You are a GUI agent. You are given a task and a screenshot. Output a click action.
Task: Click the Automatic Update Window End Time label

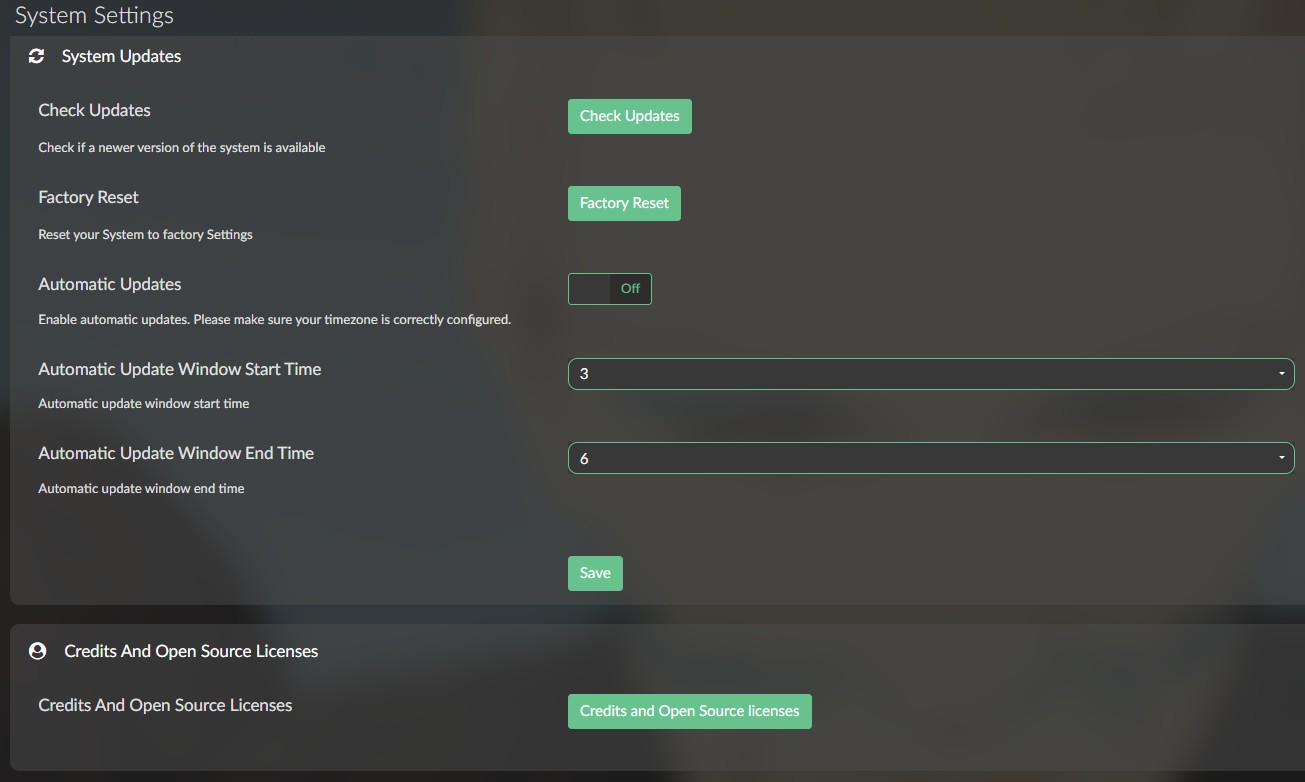pyautogui.click(x=176, y=453)
